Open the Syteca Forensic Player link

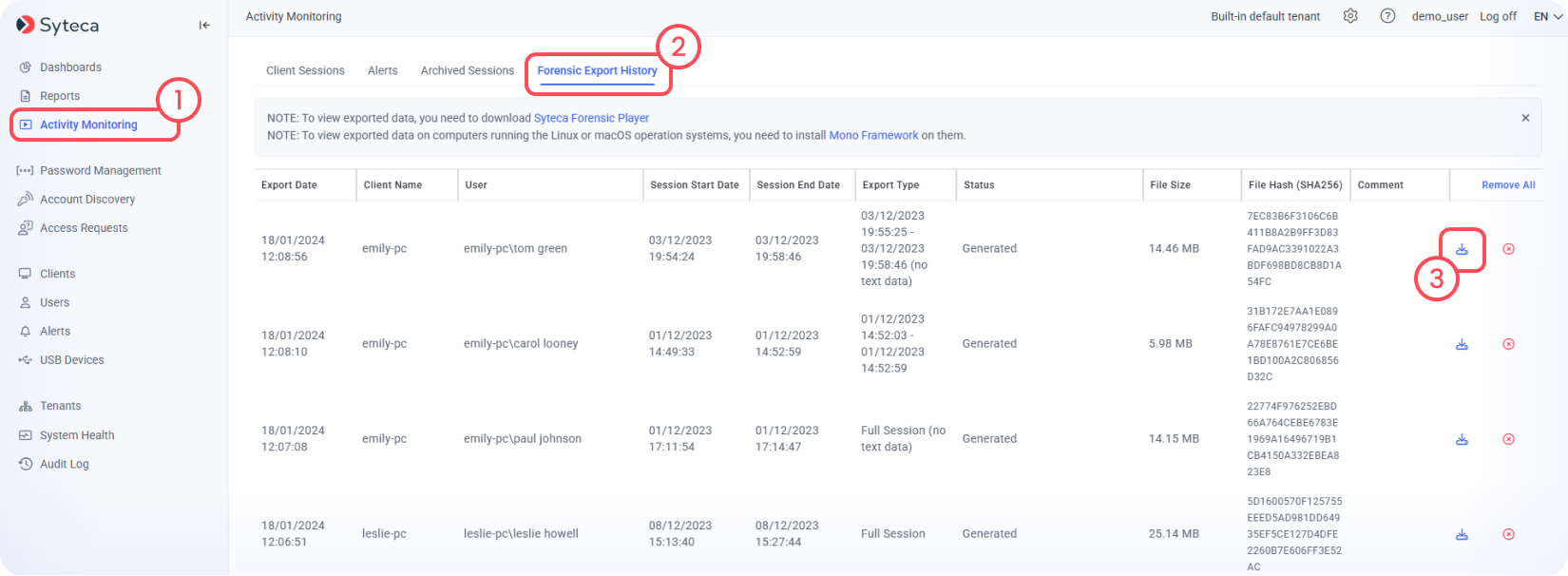tap(591, 118)
